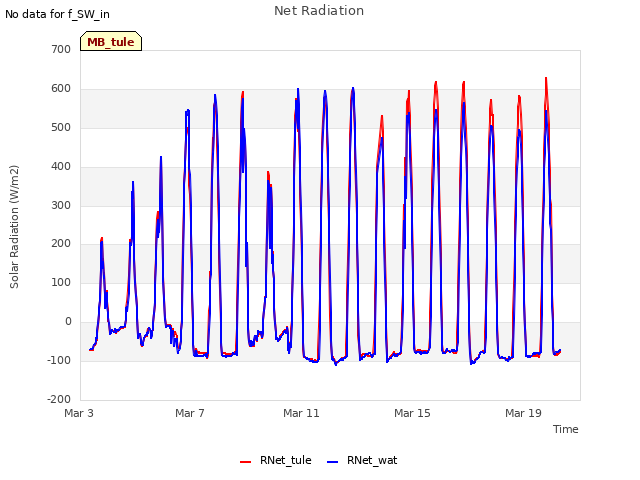Click the Solar Radiation (W/m2) axis title
This screenshot has height=480, width=640.
[14, 227]
